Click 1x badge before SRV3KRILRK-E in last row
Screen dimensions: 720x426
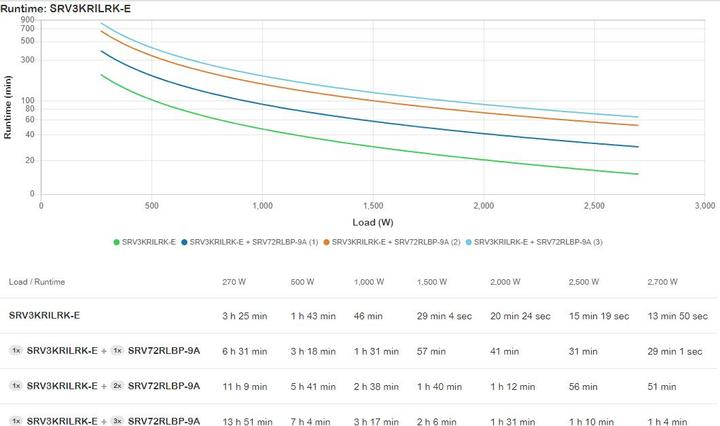[16, 420]
